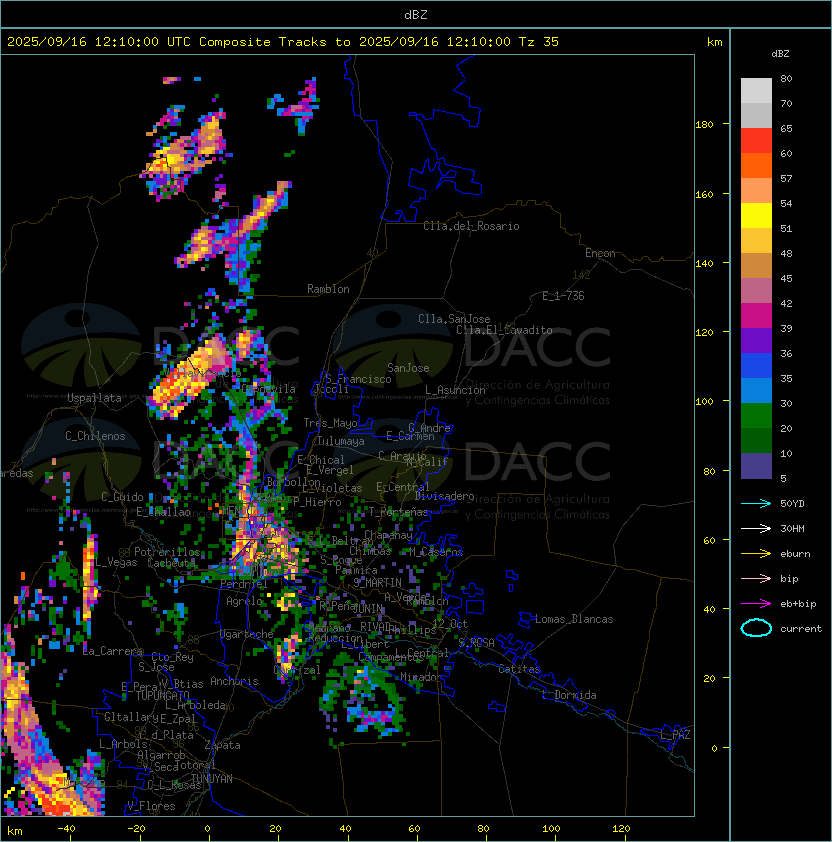This screenshot has width=832, height=842.
Task: Click the 'Divisadero' place label
Action: tap(444, 496)
